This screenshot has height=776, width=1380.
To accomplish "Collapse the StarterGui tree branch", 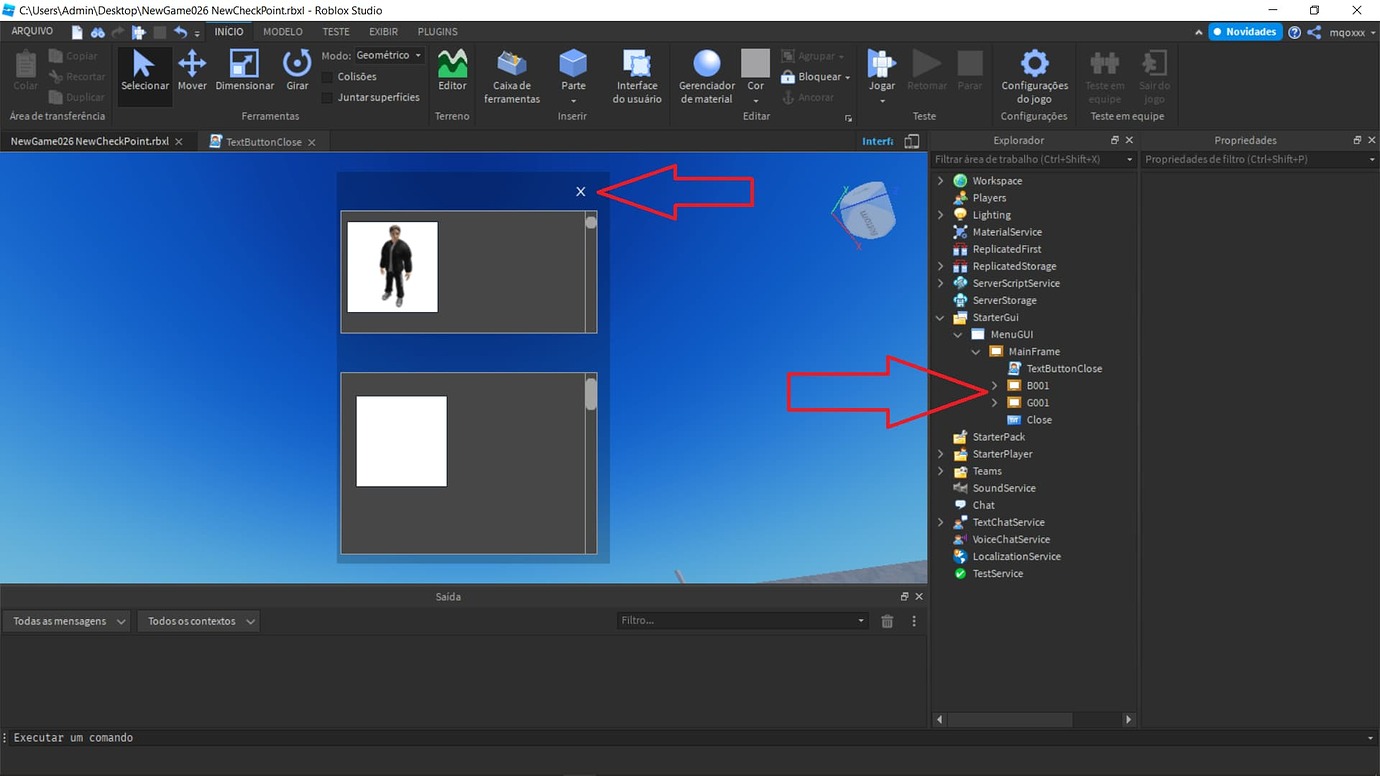I will 940,317.
